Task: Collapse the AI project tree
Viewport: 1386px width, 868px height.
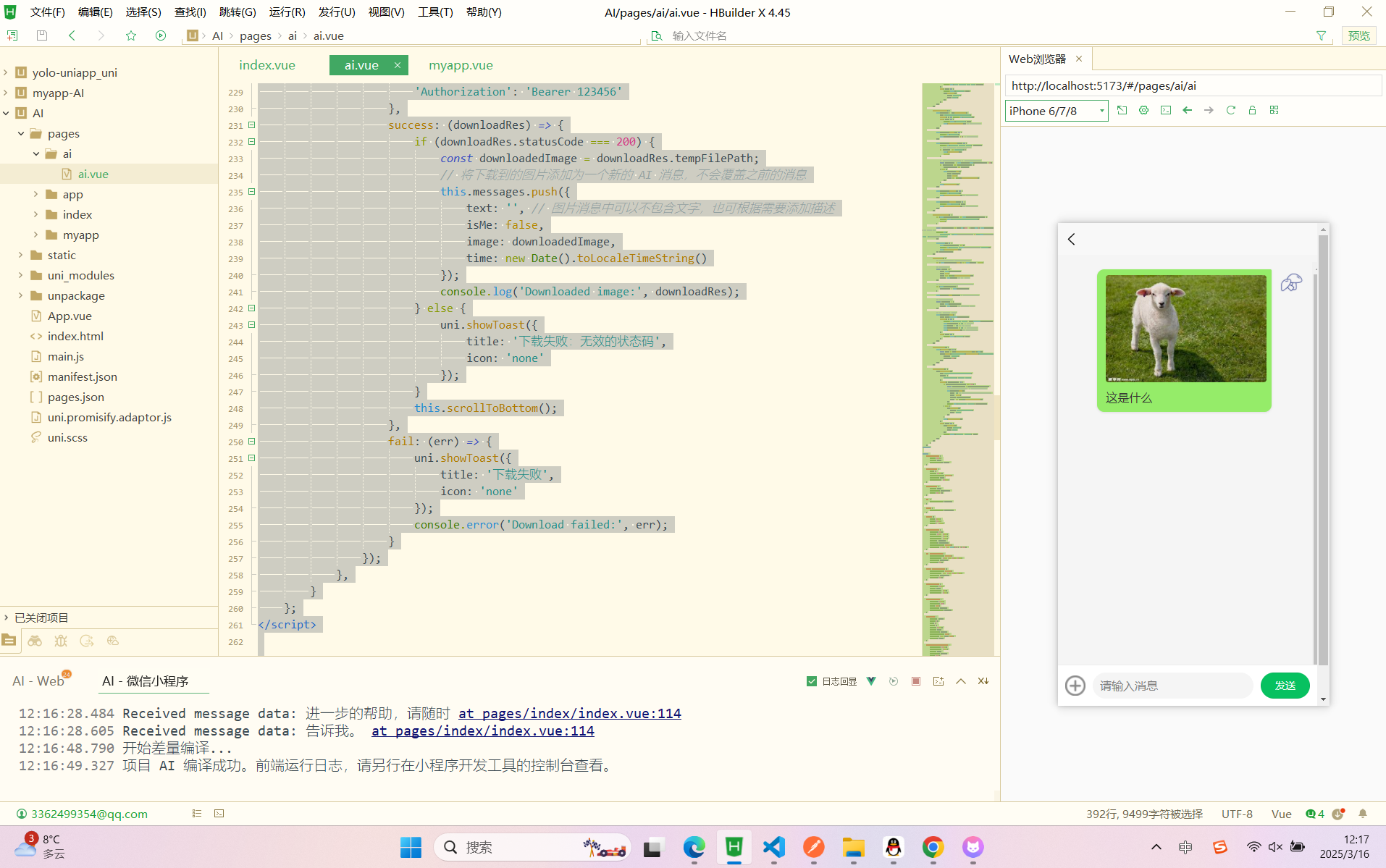Action: point(6,113)
